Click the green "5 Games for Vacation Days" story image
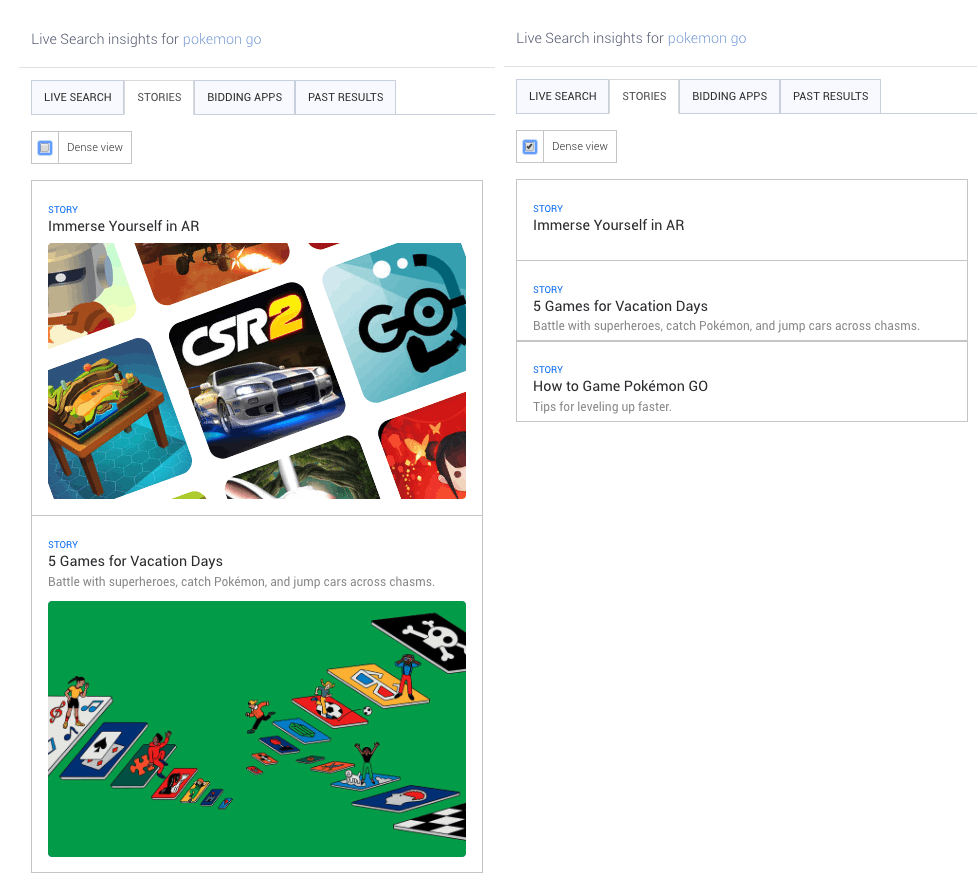The height and width of the screenshot is (883, 978). [256, 728]
